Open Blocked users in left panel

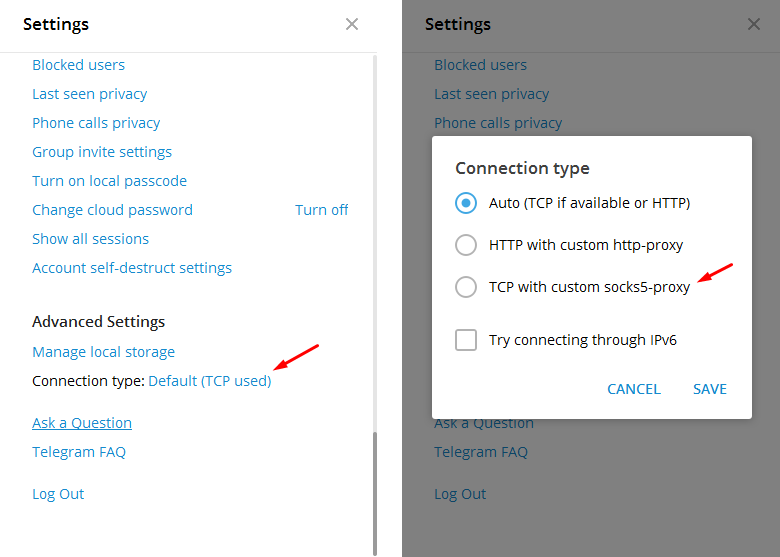pos(78,65)
